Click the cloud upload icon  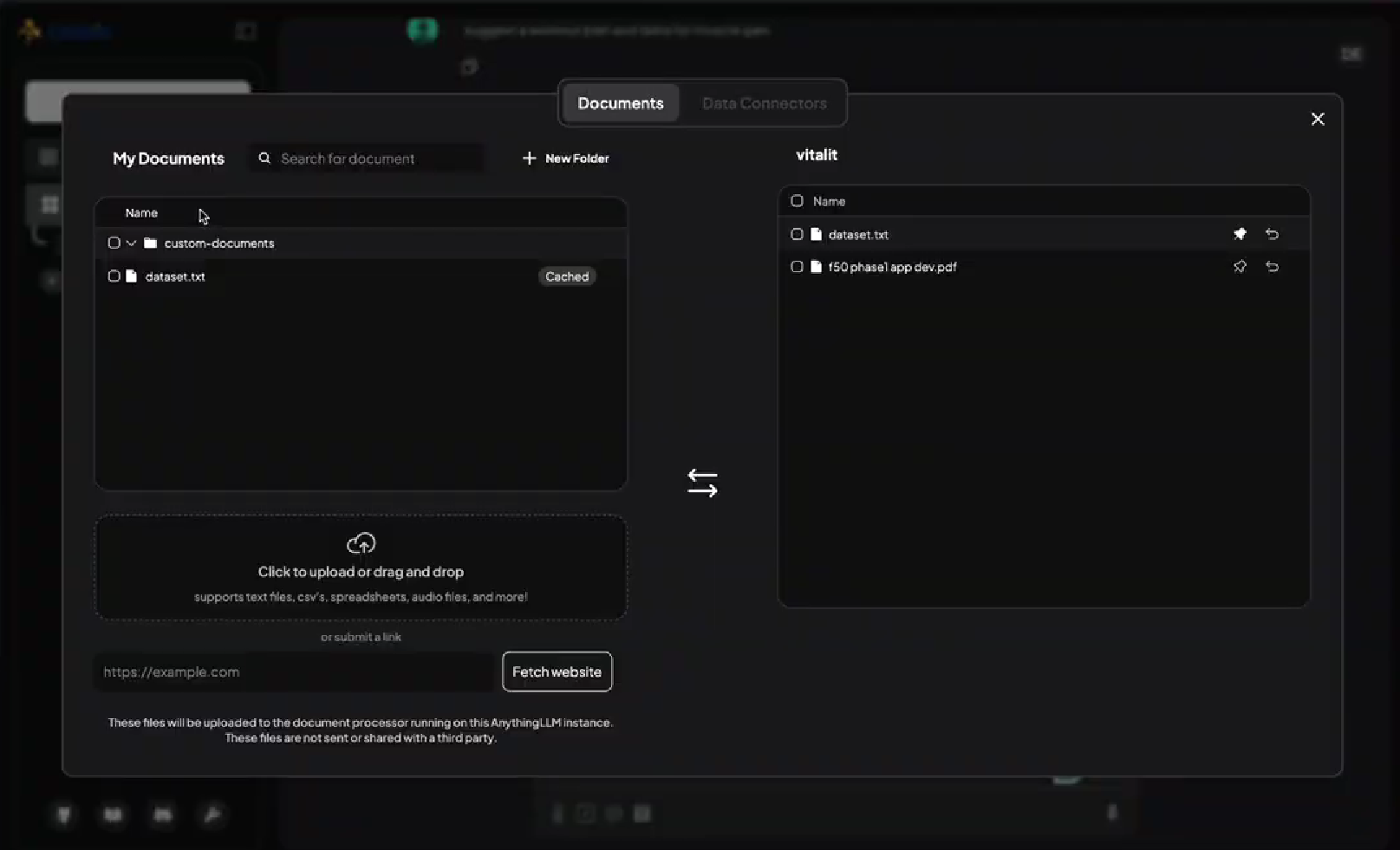point(361,543)
